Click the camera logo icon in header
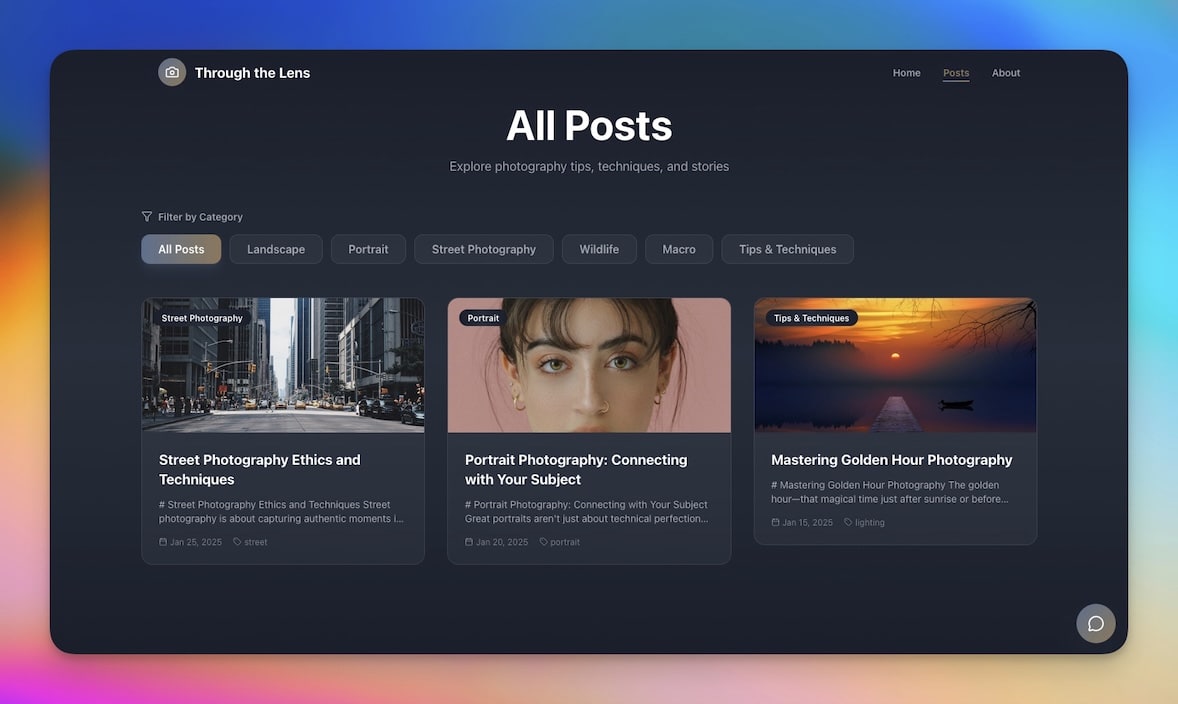 [x=171, y=72]
